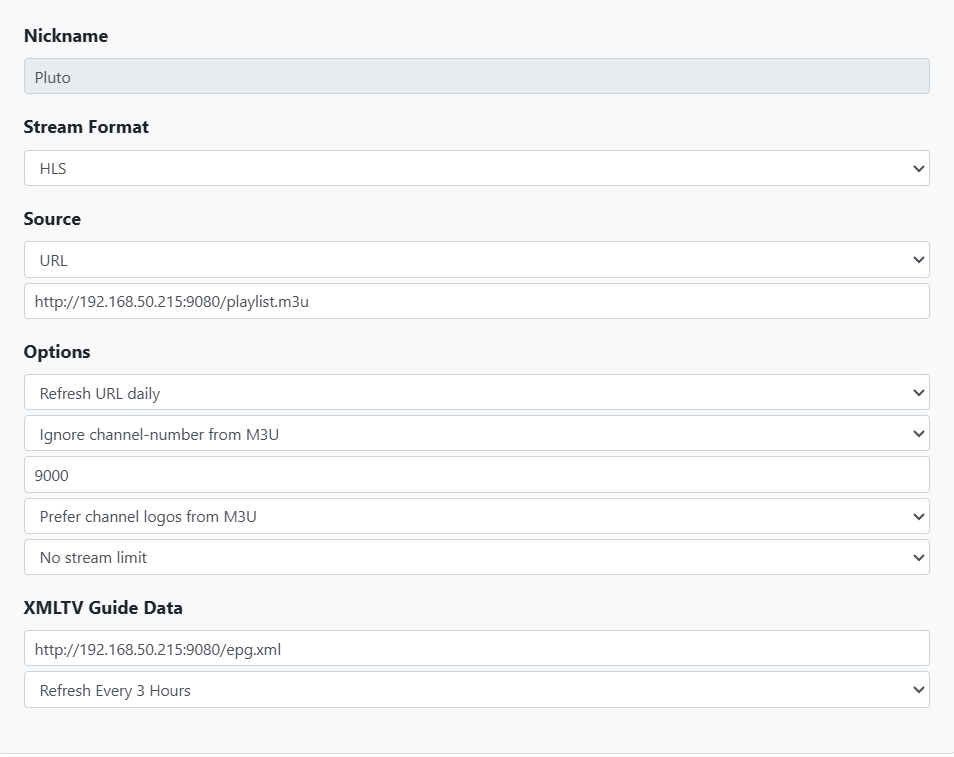Image resolution: width=954 pixels, height=757 pixels.
Task: Open the Source type dropdown showing URL
Action: (476, 260)
